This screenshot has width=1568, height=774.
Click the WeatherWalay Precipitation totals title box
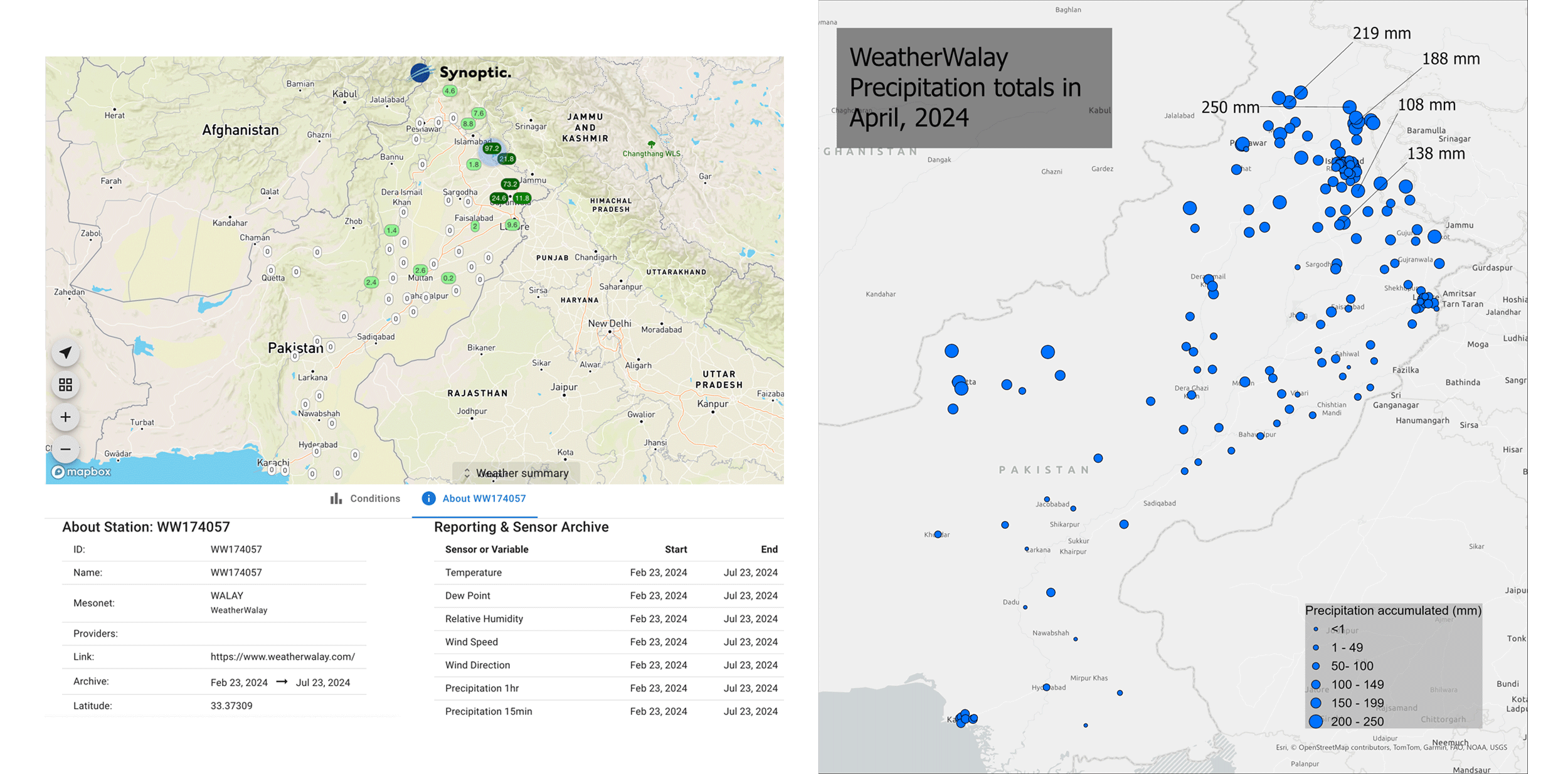[x=974, y=88]
